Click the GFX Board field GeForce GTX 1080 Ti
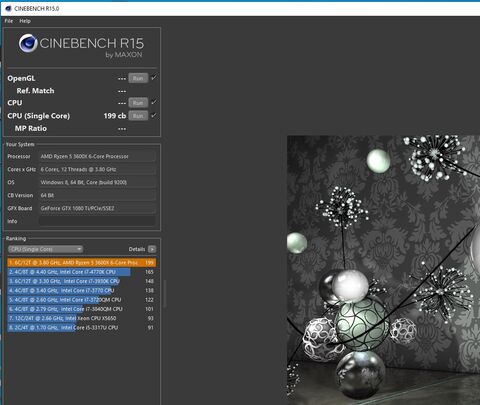 point(97,208)
